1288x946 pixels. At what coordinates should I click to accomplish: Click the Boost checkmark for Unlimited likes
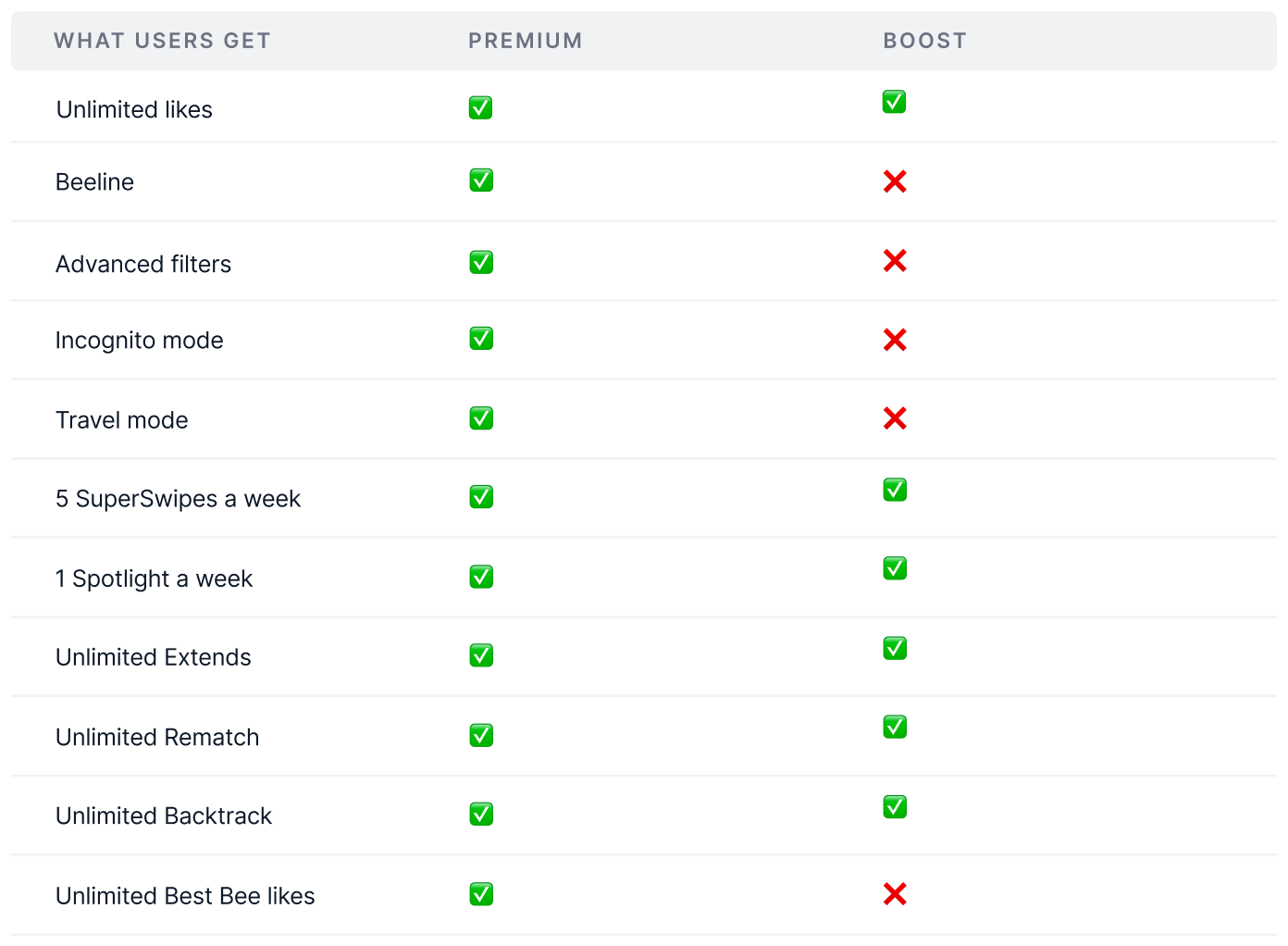point(895,102)
